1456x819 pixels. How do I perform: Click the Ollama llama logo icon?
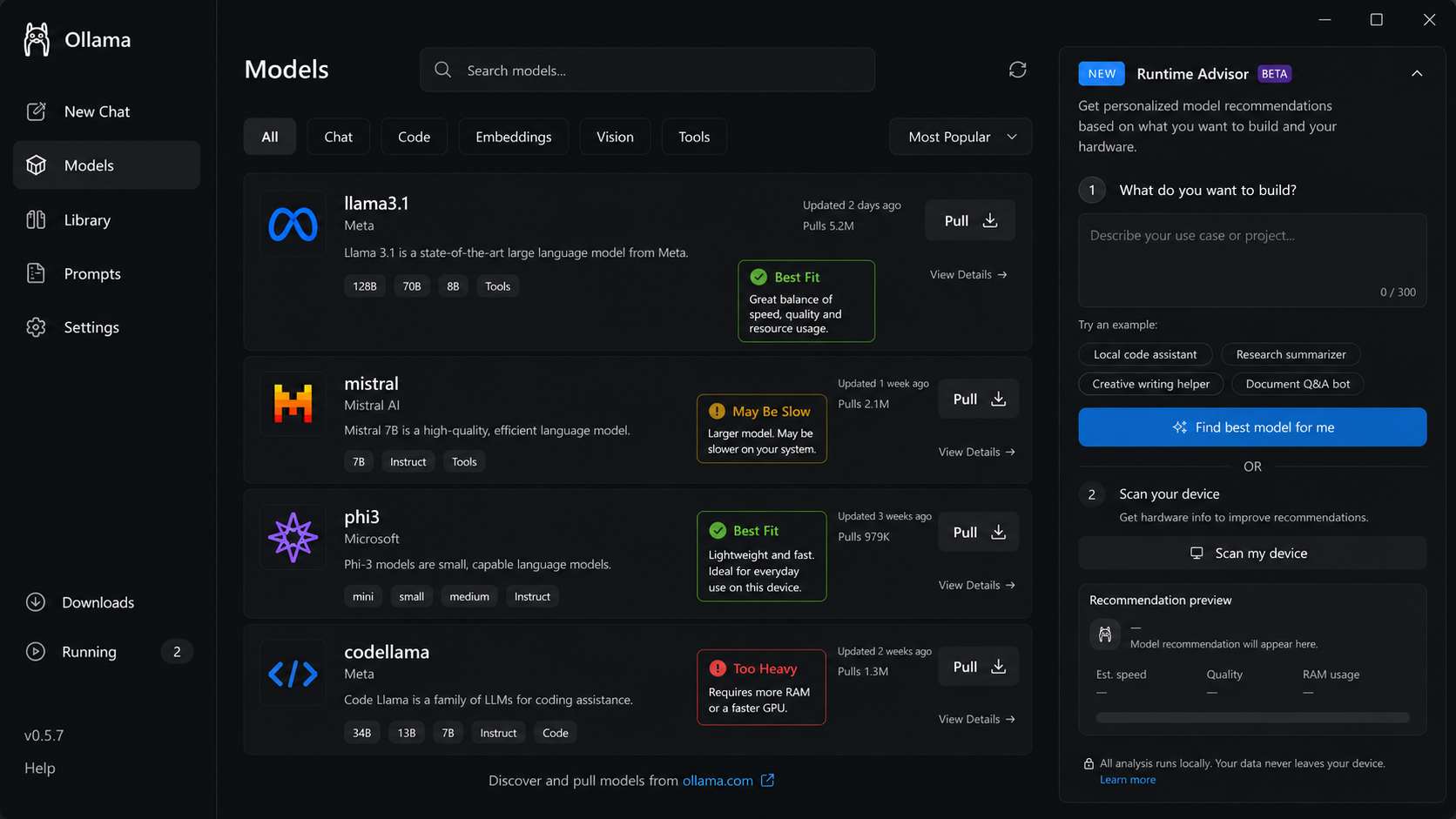click(37, 39)
